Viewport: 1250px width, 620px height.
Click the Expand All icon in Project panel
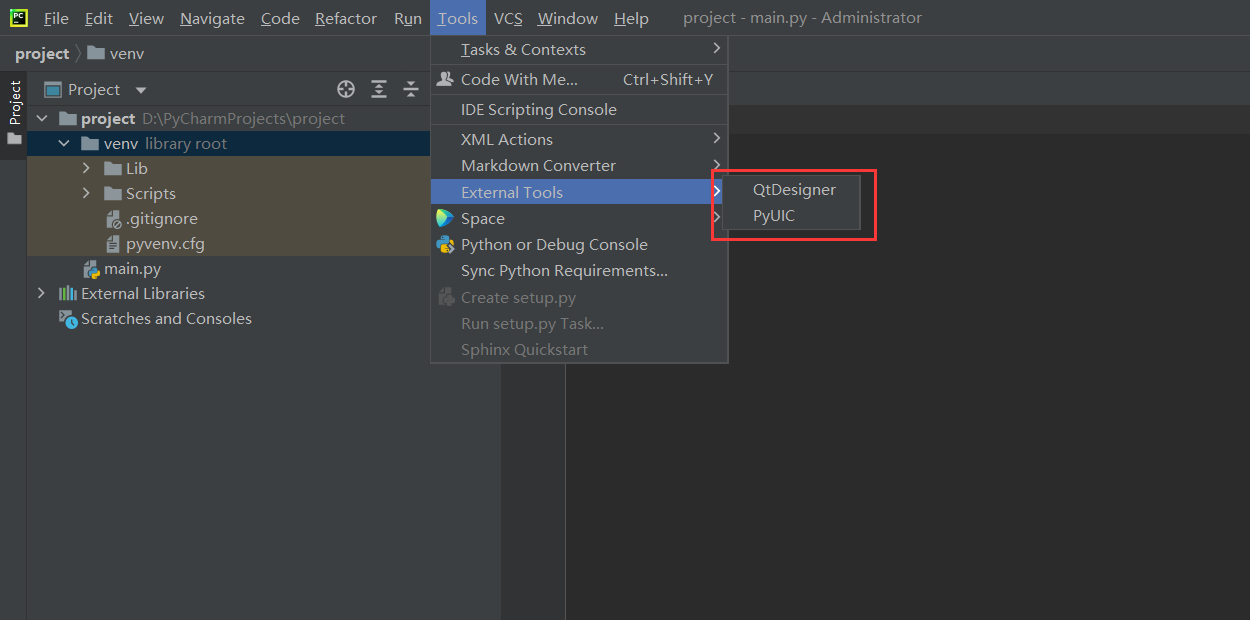coord(379,89)
